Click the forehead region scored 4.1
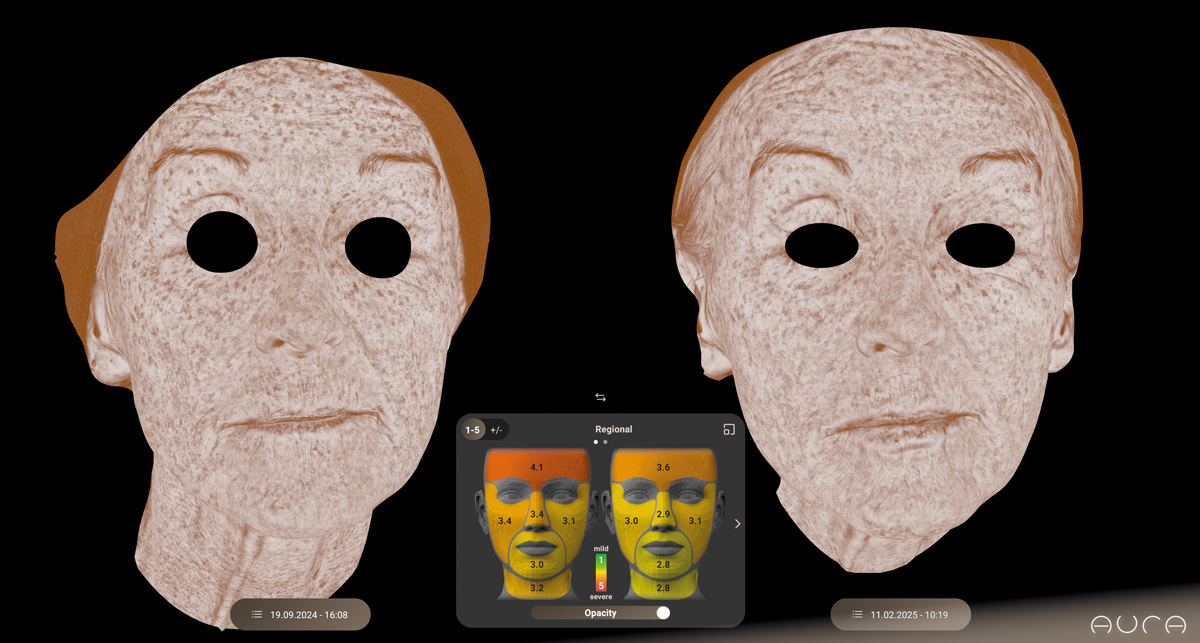This screenshot has width=1200, height=643. coord(537,467)
